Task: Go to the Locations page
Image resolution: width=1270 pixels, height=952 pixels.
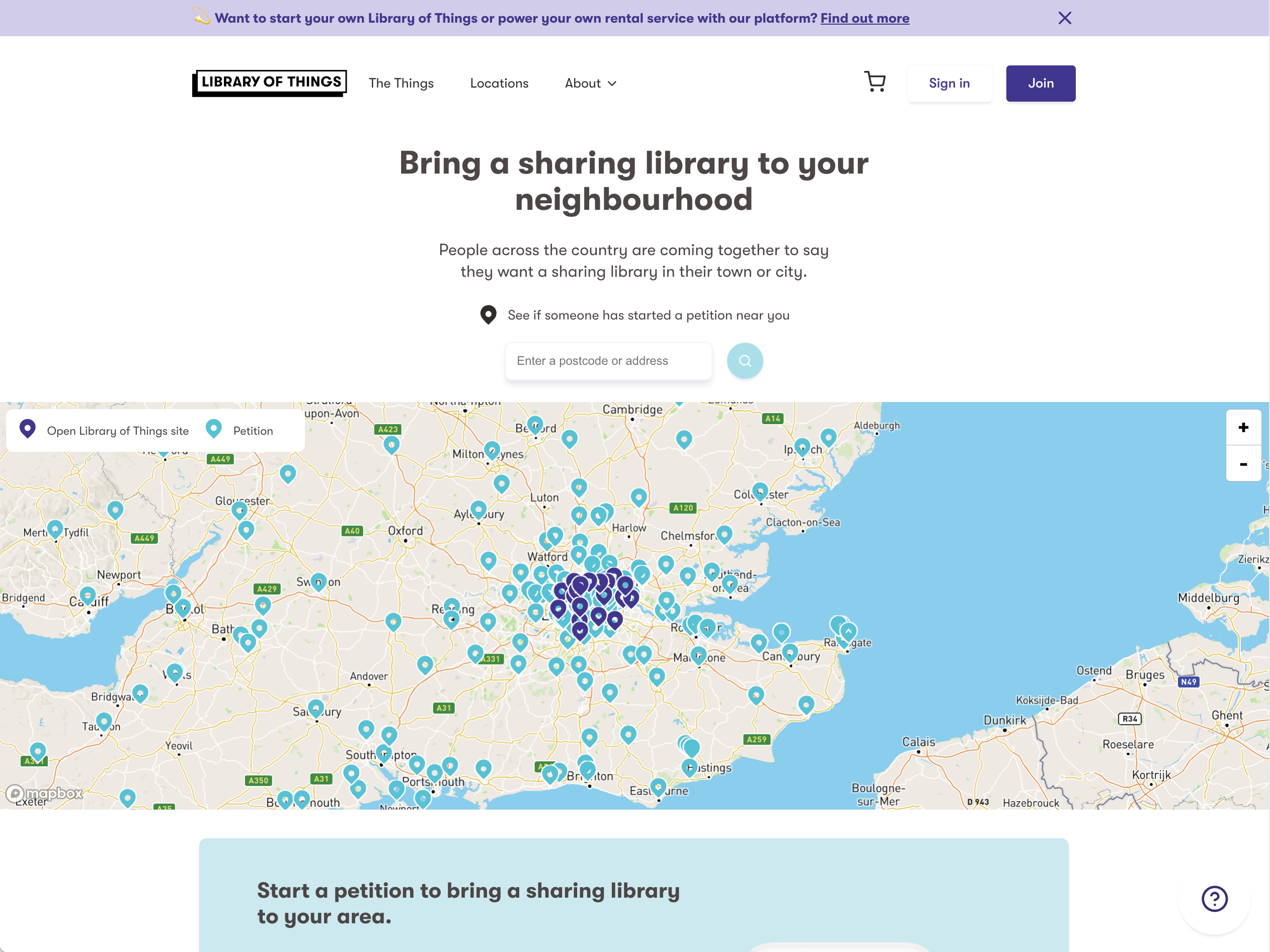Action: [499, 83]
